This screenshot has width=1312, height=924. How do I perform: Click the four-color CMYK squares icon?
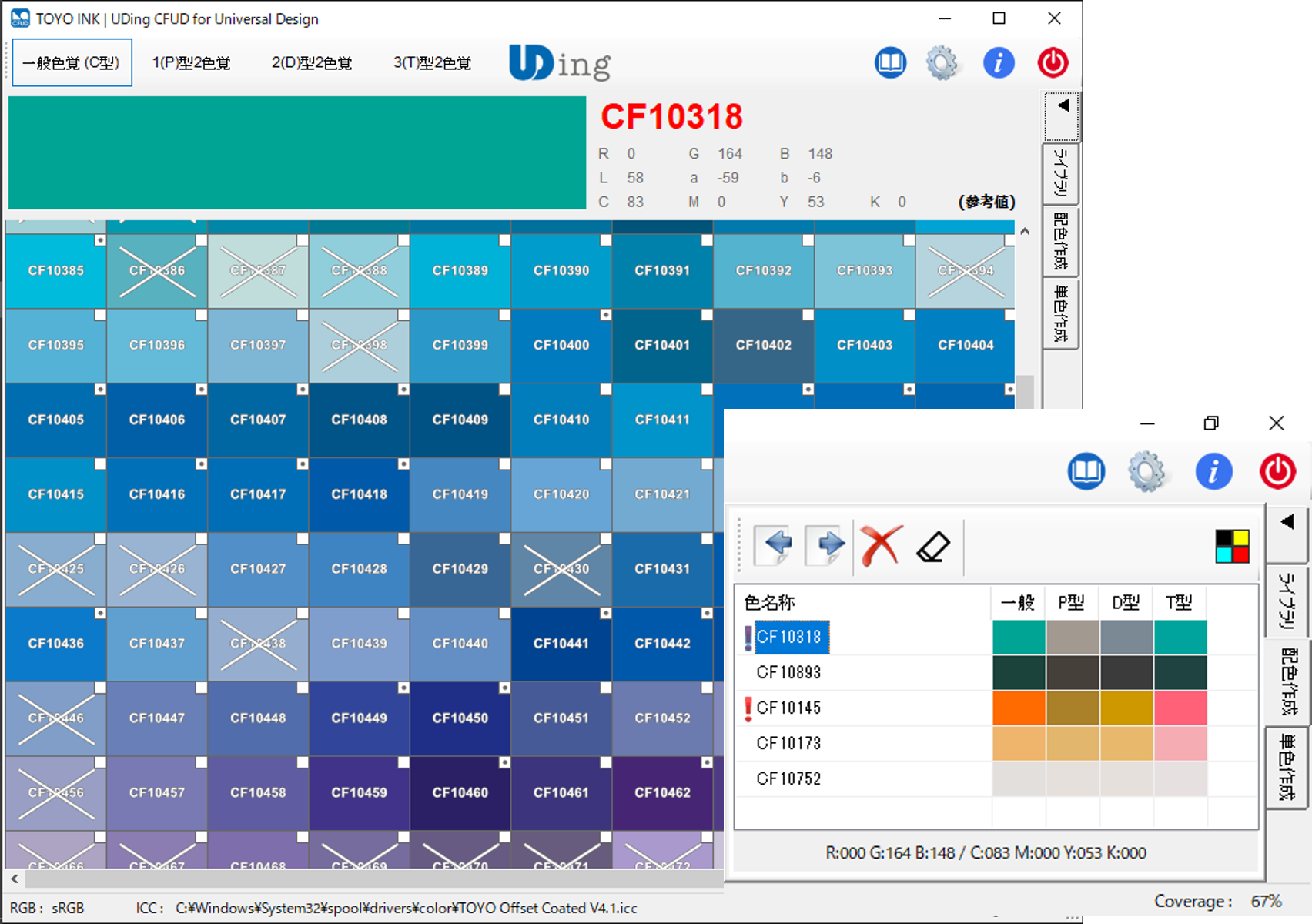coord(1232,547)
